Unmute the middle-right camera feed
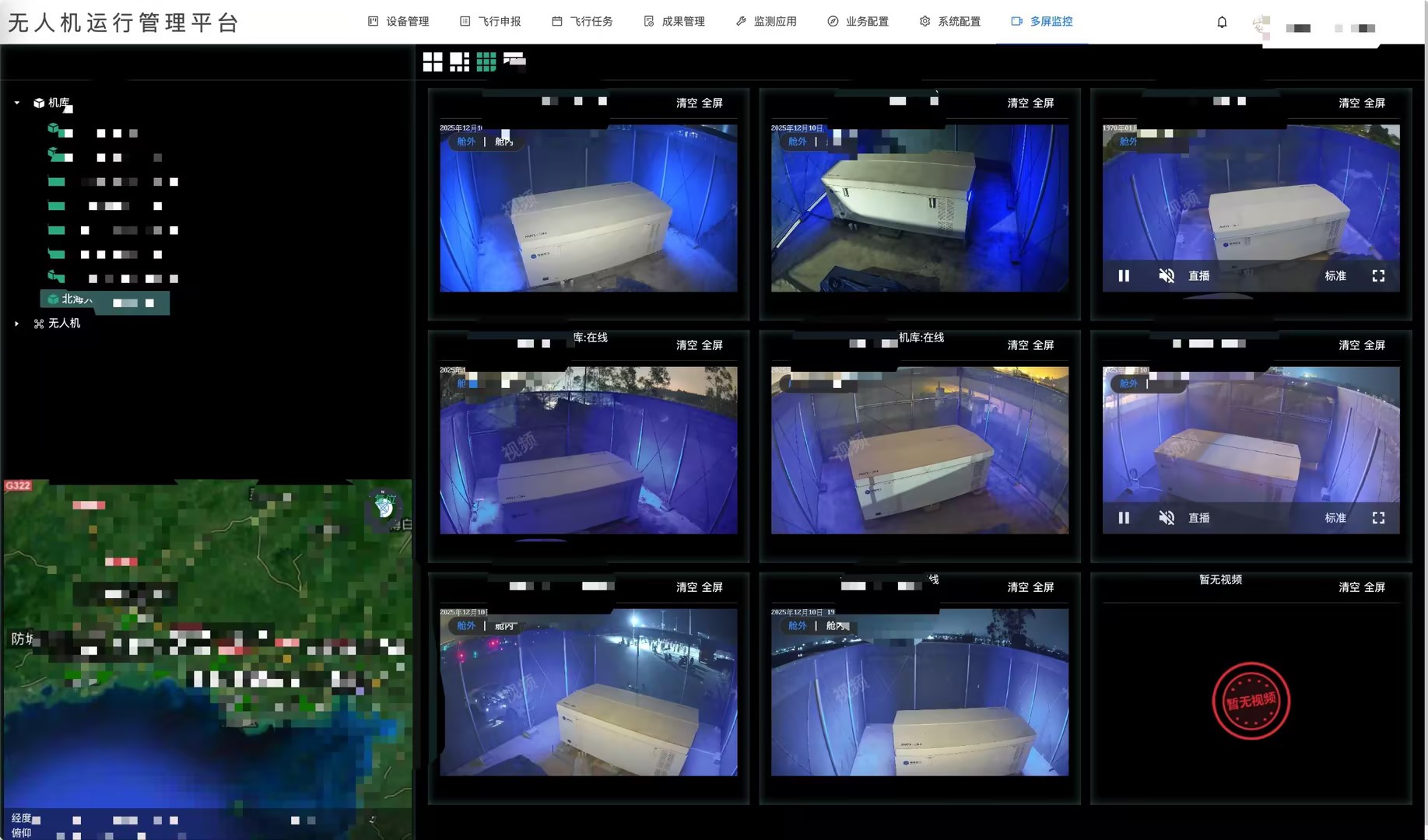The height and width of the screenshot is (840, 1428). [x=1166, y=518]
